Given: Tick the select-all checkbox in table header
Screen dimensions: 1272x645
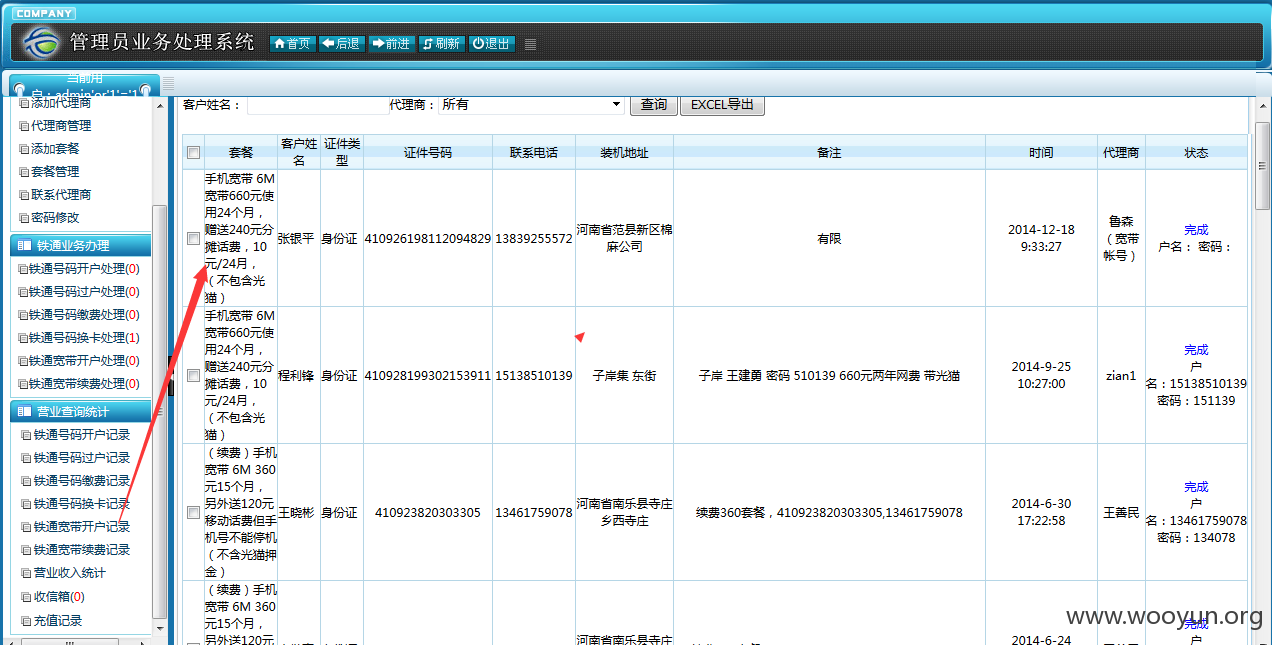Looking at the screenshot, I should tap(193, 153).
